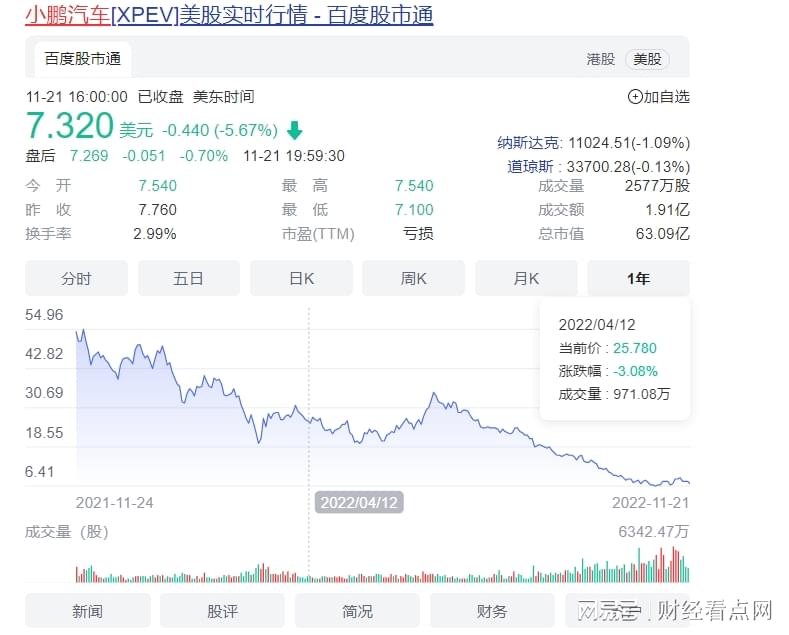
Task: Select the 1年 chart range
Action: point(638,278)
